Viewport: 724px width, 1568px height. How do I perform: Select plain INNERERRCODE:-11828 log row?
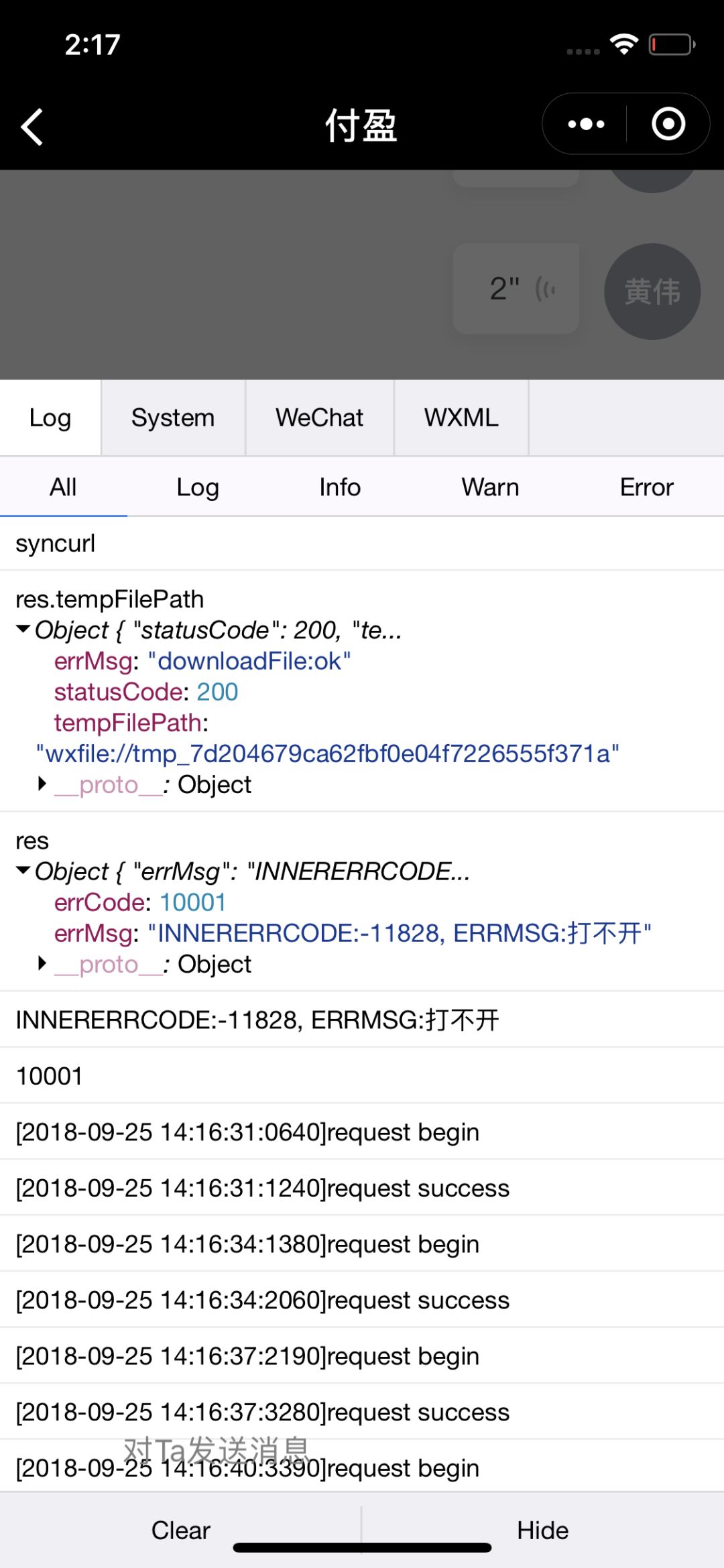point(362,1020)
